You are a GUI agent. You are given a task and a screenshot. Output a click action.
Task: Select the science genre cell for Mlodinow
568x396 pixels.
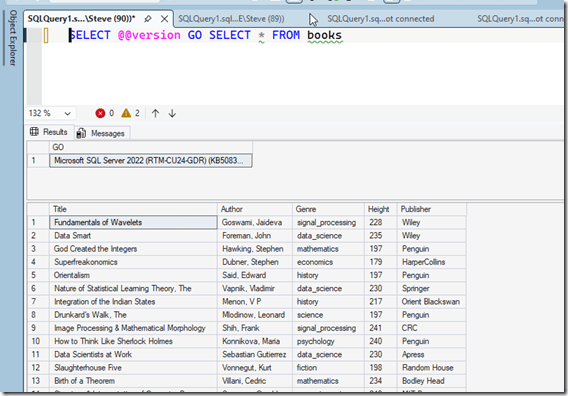(329, 315)
